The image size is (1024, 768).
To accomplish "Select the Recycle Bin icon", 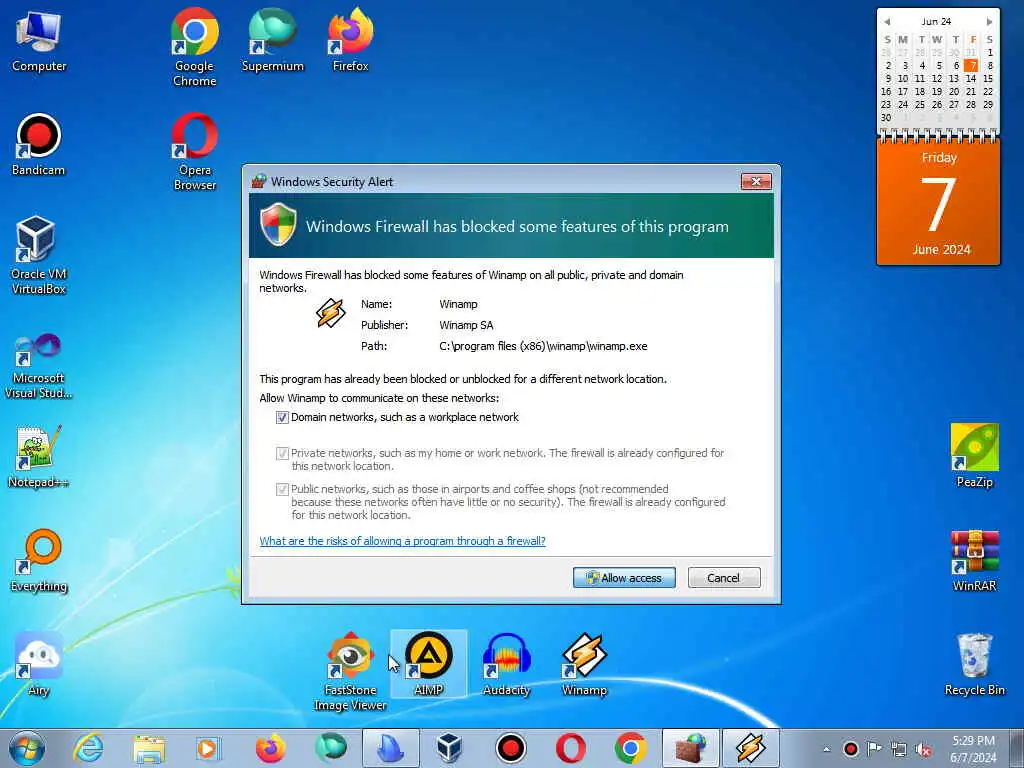I will 974,665.
